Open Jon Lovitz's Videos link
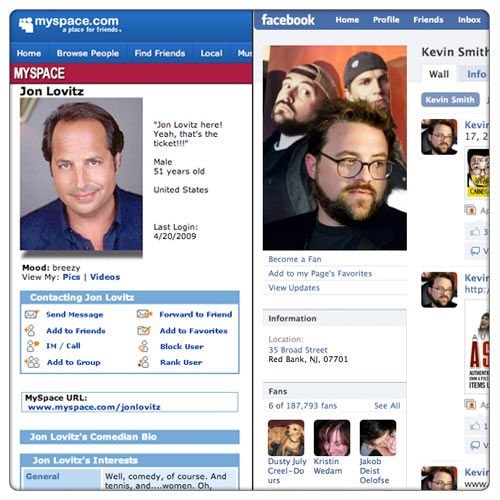 pos(105,277)
